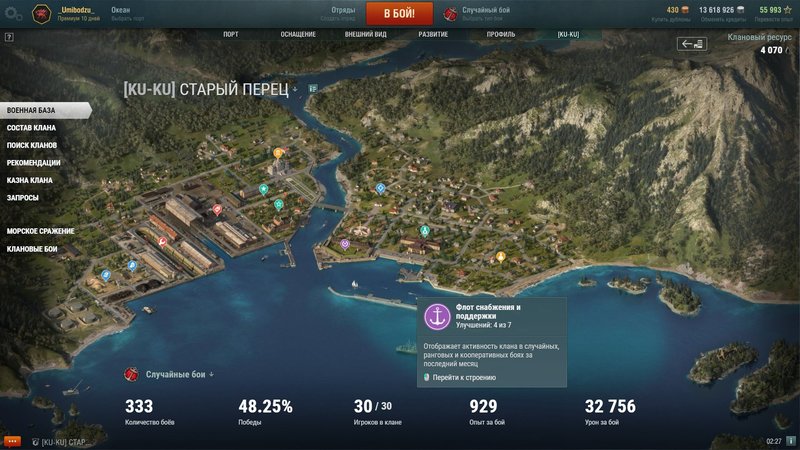The height and width of the screenshot is (450, 800).
Task: Switch to the ОСНАЩЕНИЕ tab
Action: point(298,35)
